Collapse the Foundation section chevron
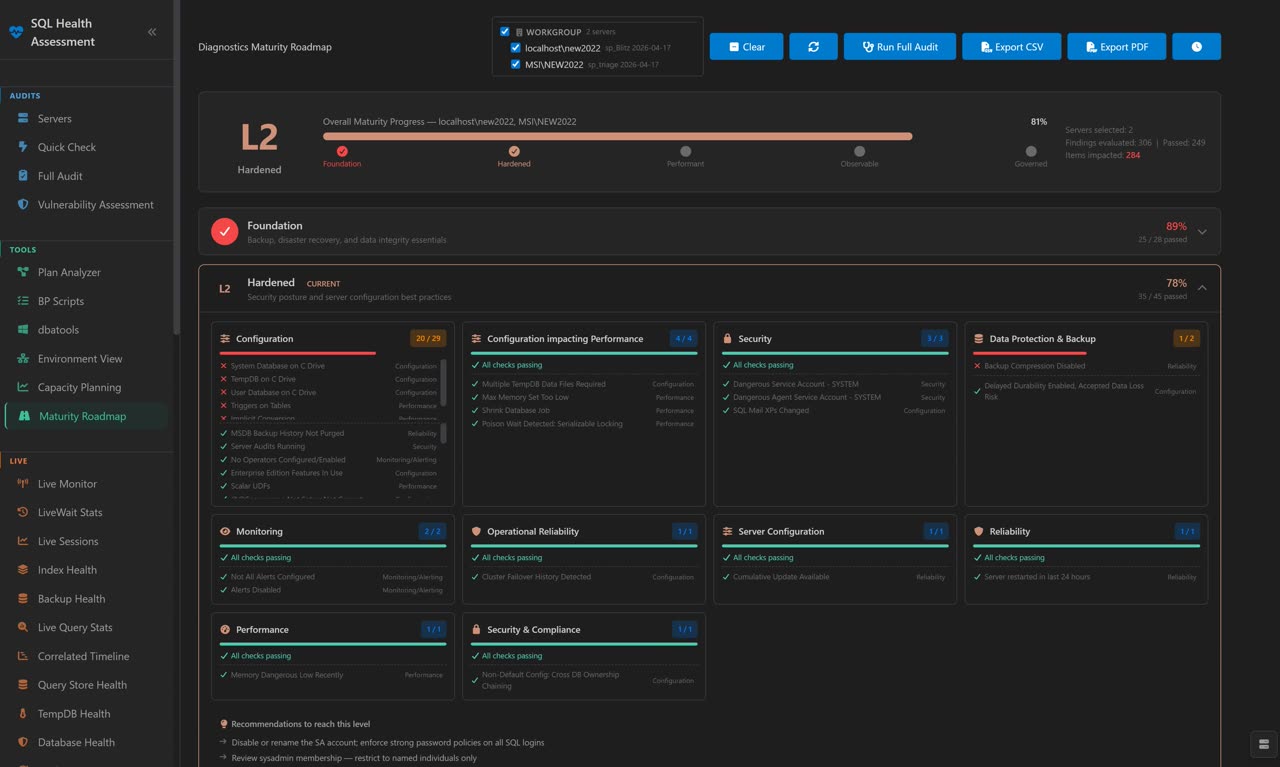The image size is (1280, 767). tap(1201, 231)
